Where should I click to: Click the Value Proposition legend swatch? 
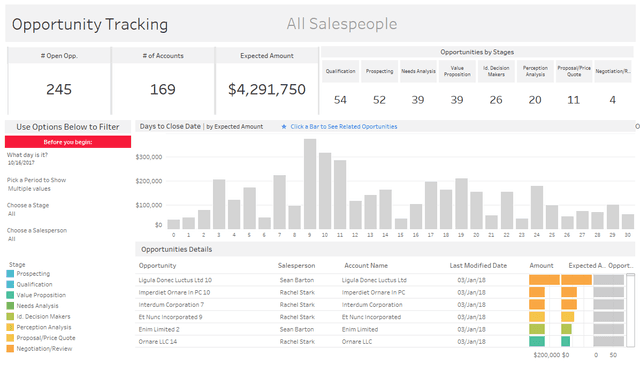coord(10,295)
